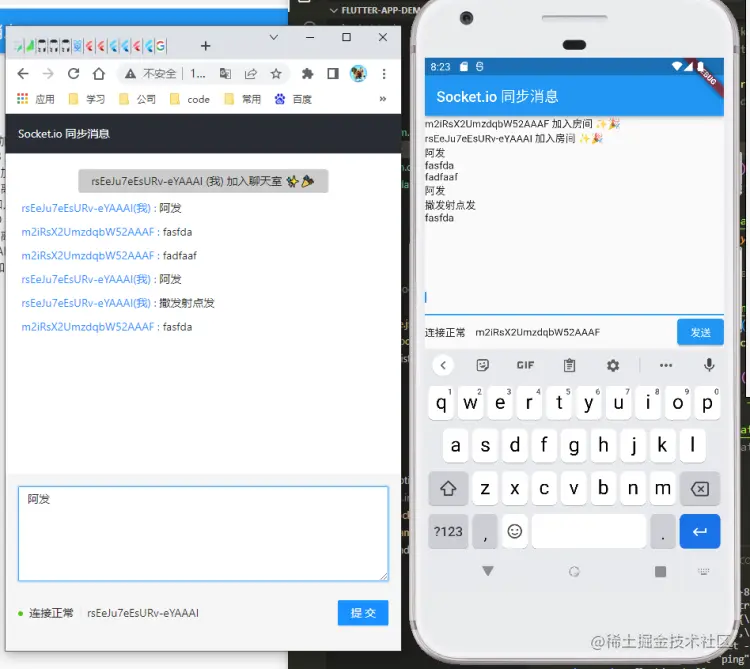The height and width of the screenshot is (669, 750).
Task: Click first m2iRsX2UmzdqbW52AAAF : fasfda message
Action: coord(107,232)
